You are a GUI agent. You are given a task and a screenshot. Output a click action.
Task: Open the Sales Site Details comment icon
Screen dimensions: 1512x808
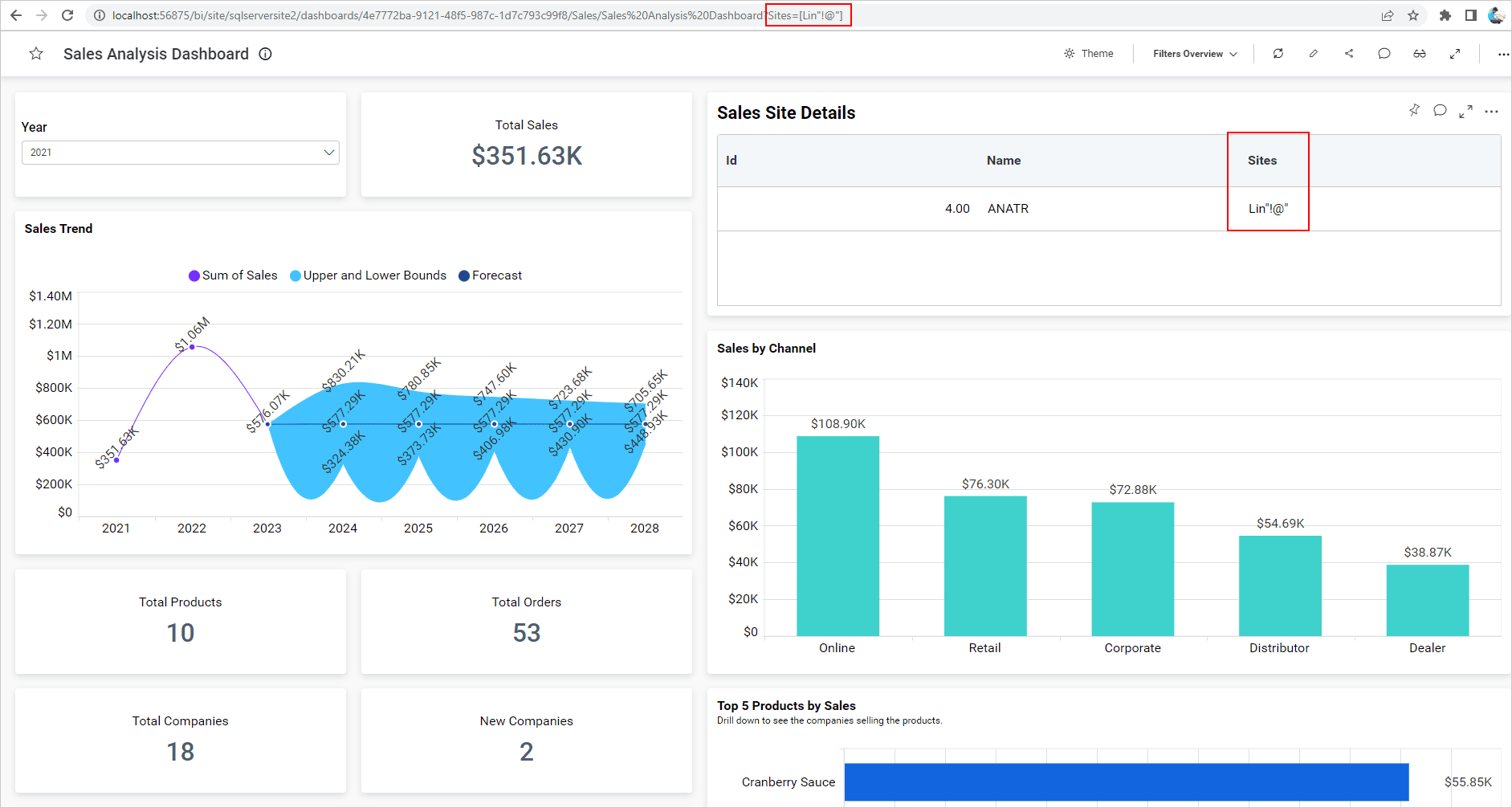1440,111
